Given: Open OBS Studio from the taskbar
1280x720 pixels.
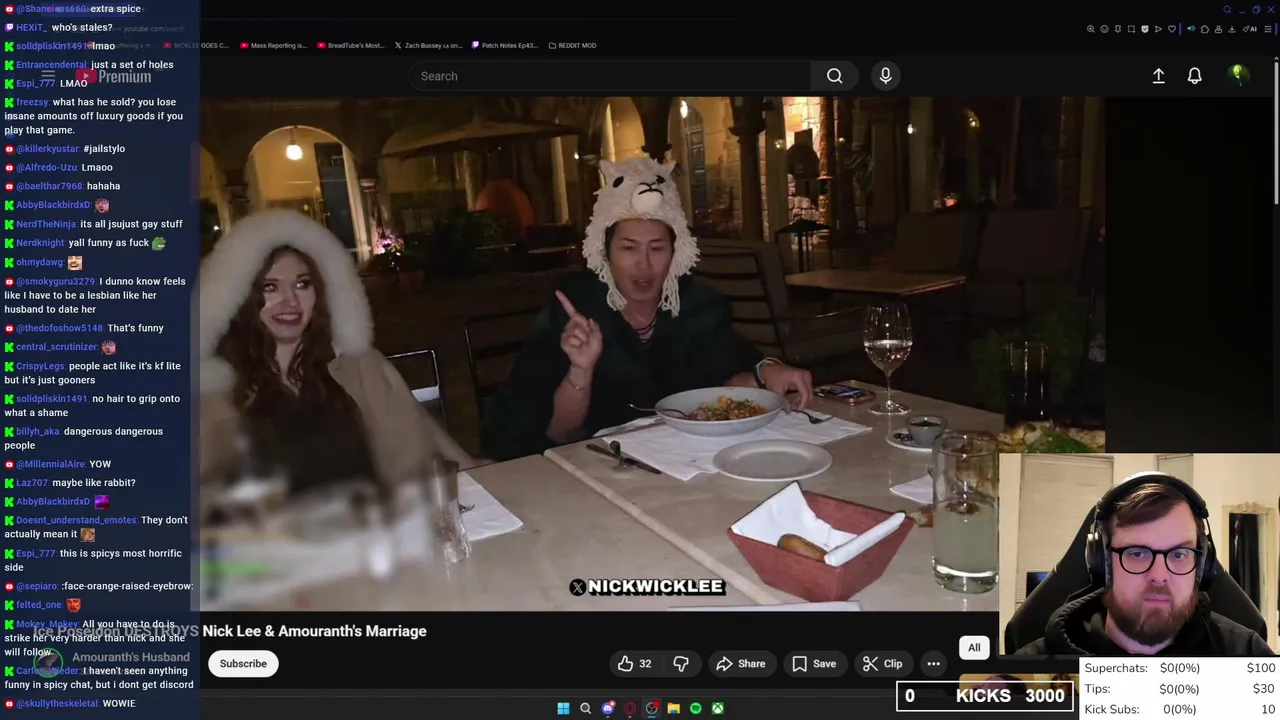Looking at the screenshot, I should pyautogui.click(x=652, y=708).
